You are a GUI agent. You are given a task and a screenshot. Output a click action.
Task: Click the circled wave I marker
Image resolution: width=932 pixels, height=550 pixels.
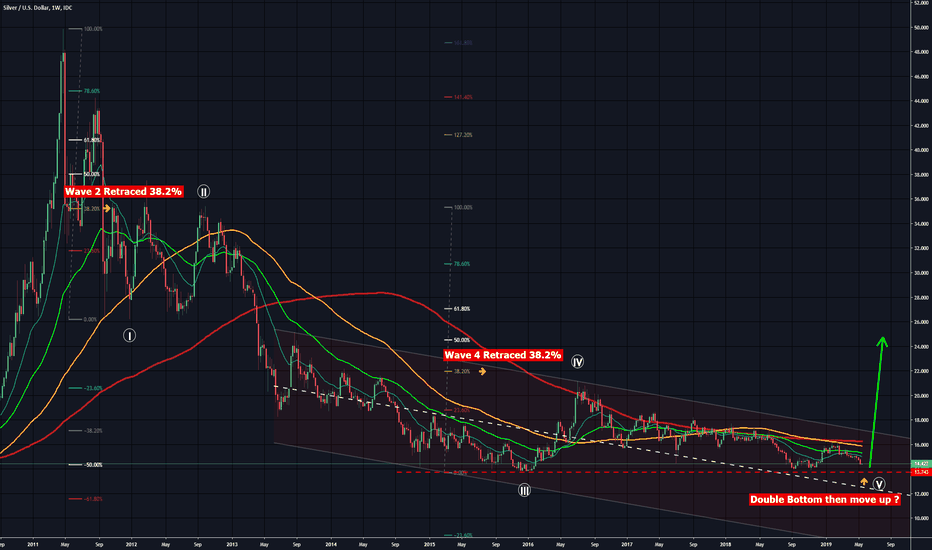pos(129,335)
